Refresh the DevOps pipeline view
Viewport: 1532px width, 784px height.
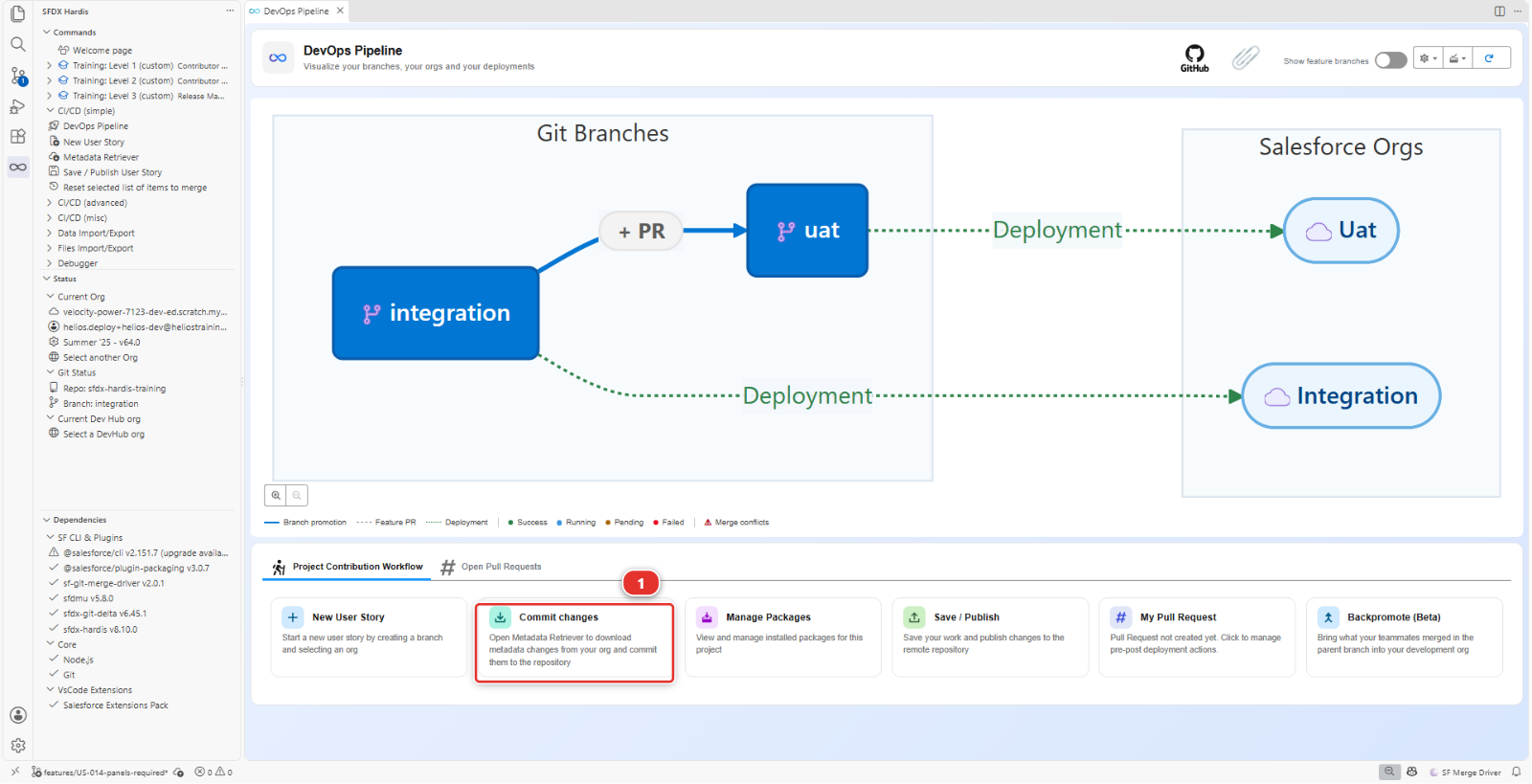click(x=1490, y=58)
